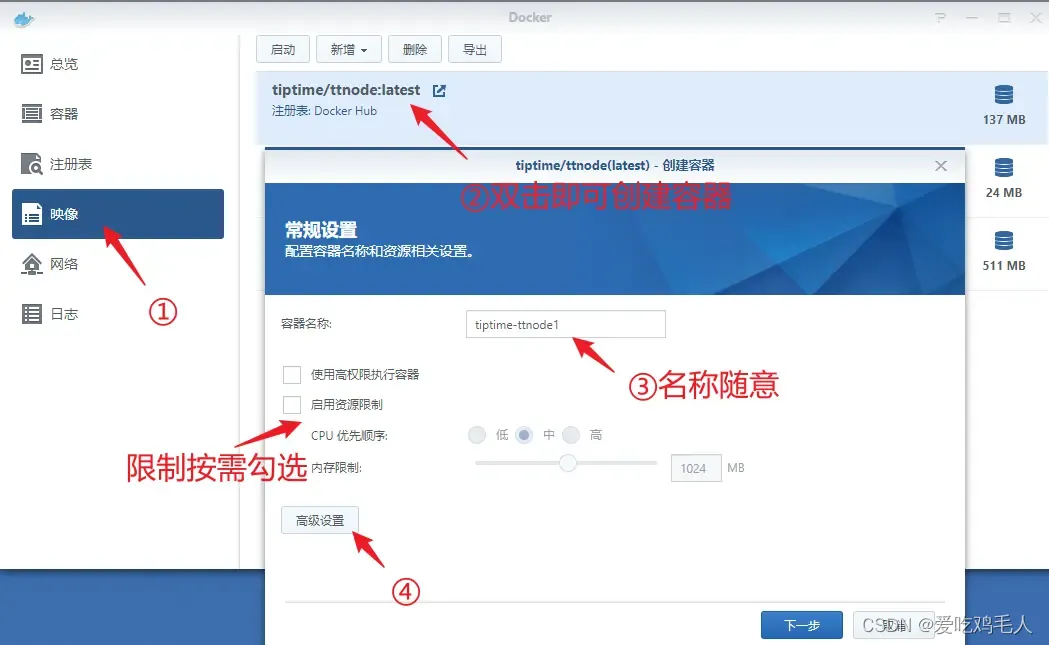Image resolution: width=1049 pixels, height=645 pixels.
Task: Select the tiptime/ttnode:latest image row
Action: pyautogui.click(x=652, y=108)
